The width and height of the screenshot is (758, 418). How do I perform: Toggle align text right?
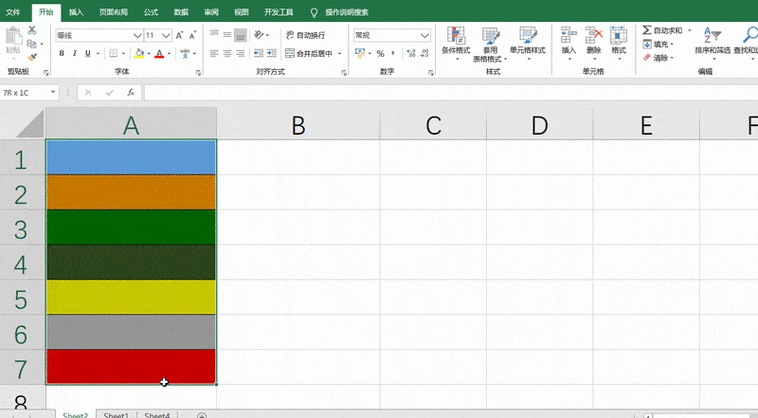point(240,53)
